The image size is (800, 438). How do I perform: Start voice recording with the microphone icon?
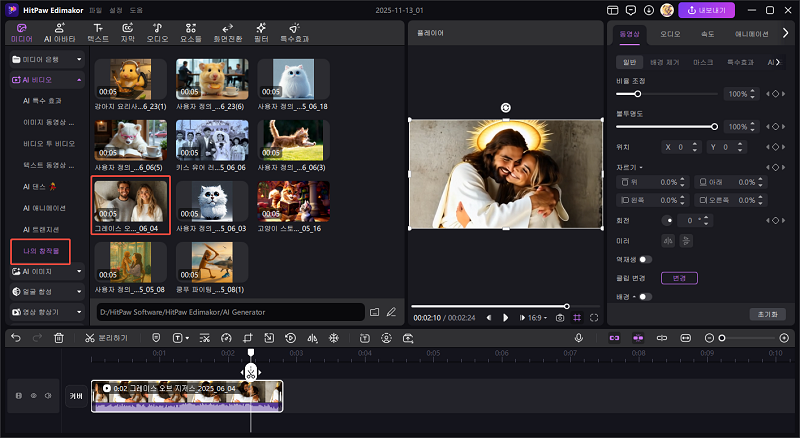tap(579, 338)
